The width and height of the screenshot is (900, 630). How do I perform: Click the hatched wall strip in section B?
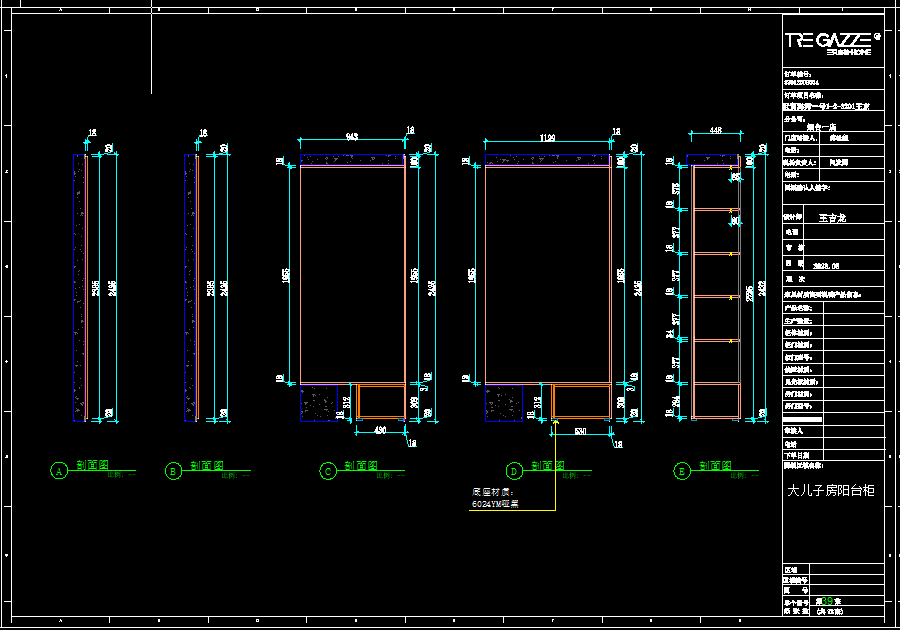(x=190, y=287)
